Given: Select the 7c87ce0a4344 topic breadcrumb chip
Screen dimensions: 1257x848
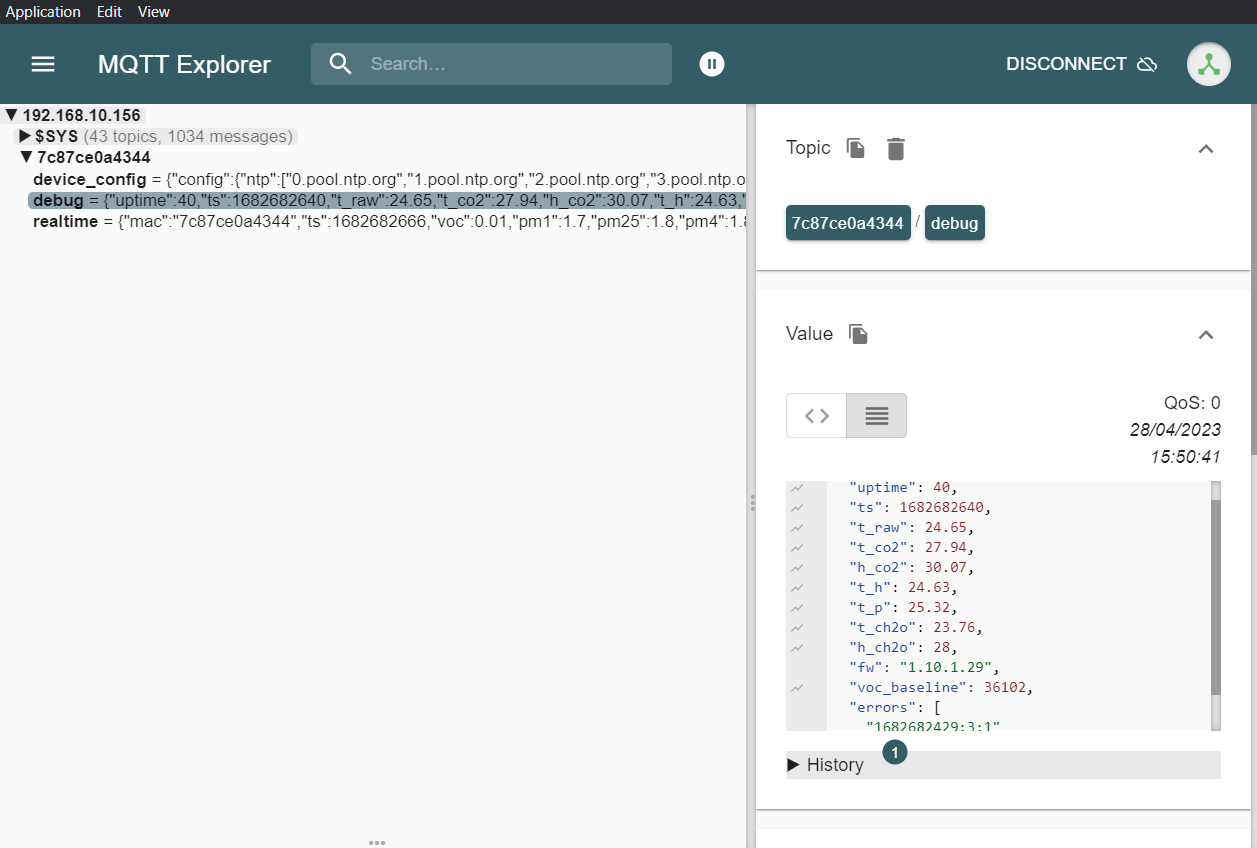Looking at the screenshot, I should (x=848, y=223).
